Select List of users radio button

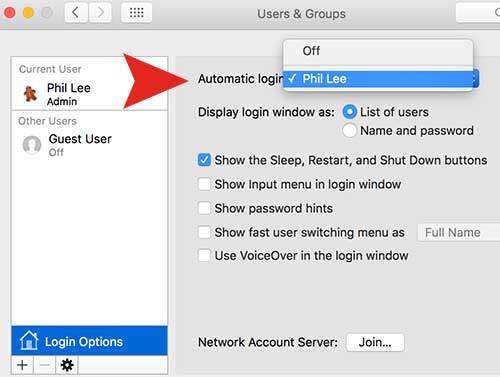(350, 112)
